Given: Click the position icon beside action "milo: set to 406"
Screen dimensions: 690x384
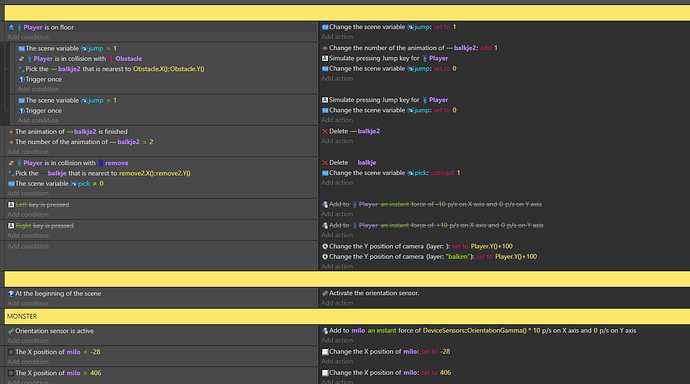Looking at the screenshot, I should 325,373.
